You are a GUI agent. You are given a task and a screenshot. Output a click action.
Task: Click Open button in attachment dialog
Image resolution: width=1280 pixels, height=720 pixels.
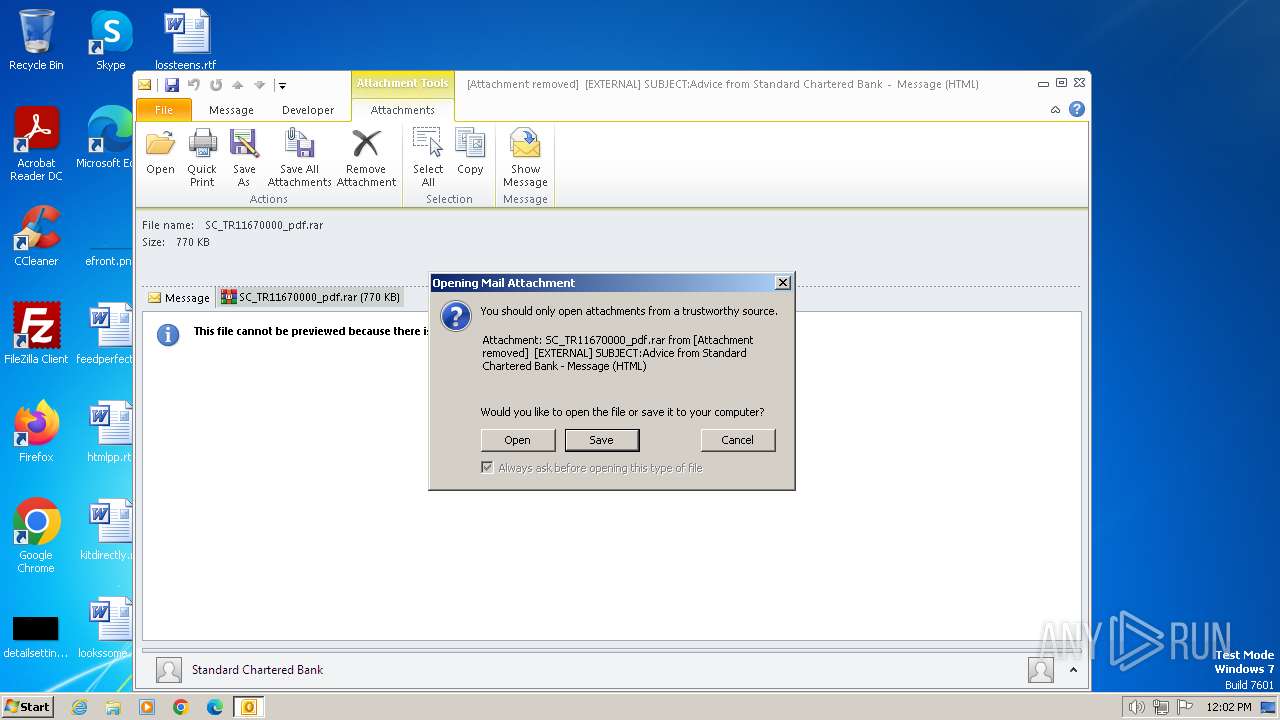[517, 440]
